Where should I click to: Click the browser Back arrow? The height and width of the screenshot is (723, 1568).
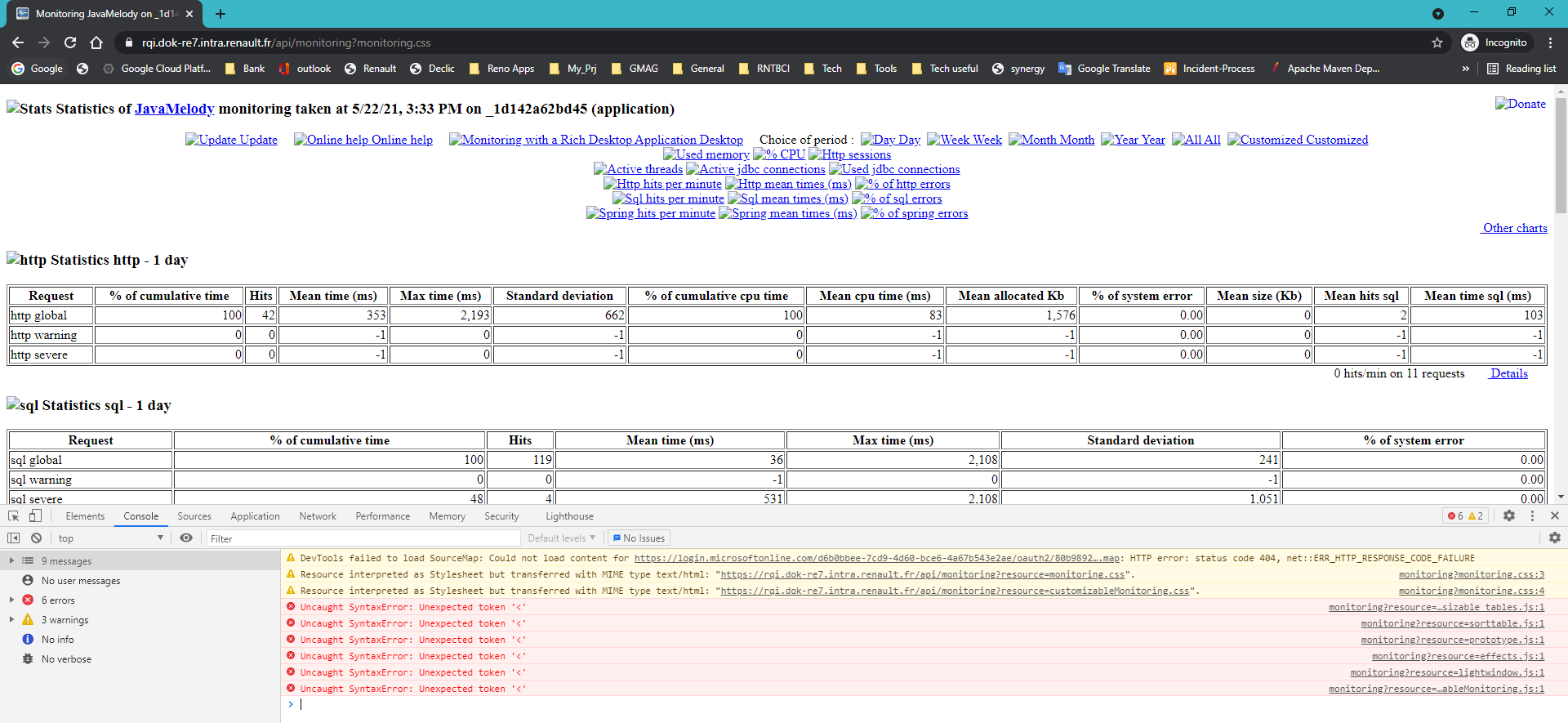pos(18,42)
